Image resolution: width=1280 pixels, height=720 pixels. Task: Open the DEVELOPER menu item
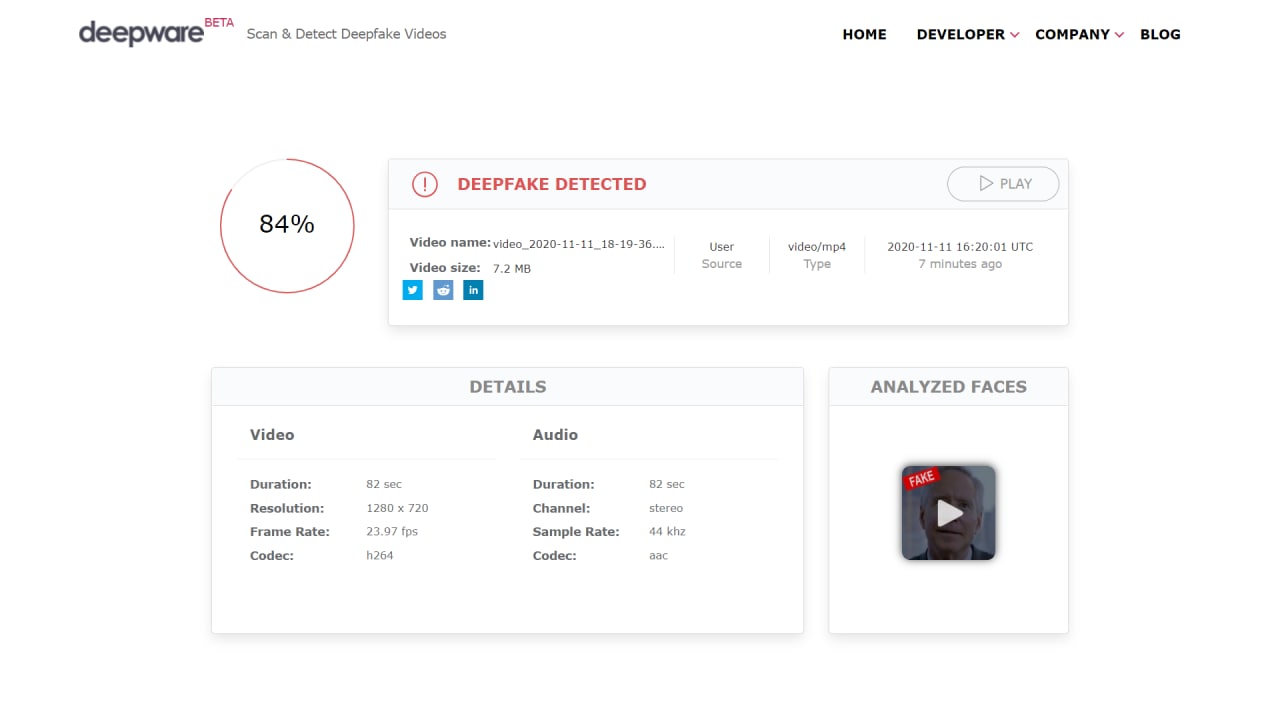click(960, 34)
